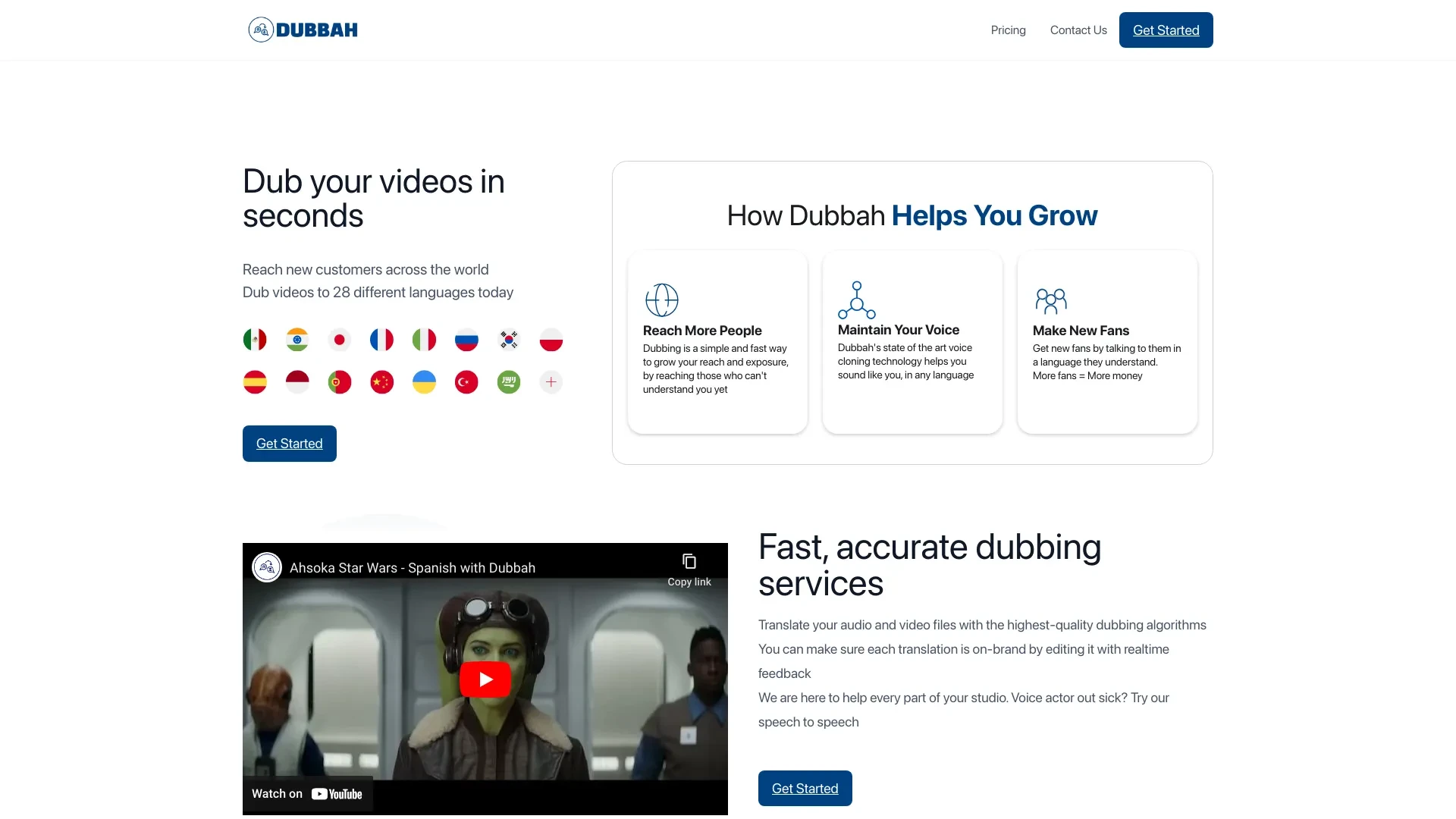Open Pricing page from navigation

[x=1007, y=30]
